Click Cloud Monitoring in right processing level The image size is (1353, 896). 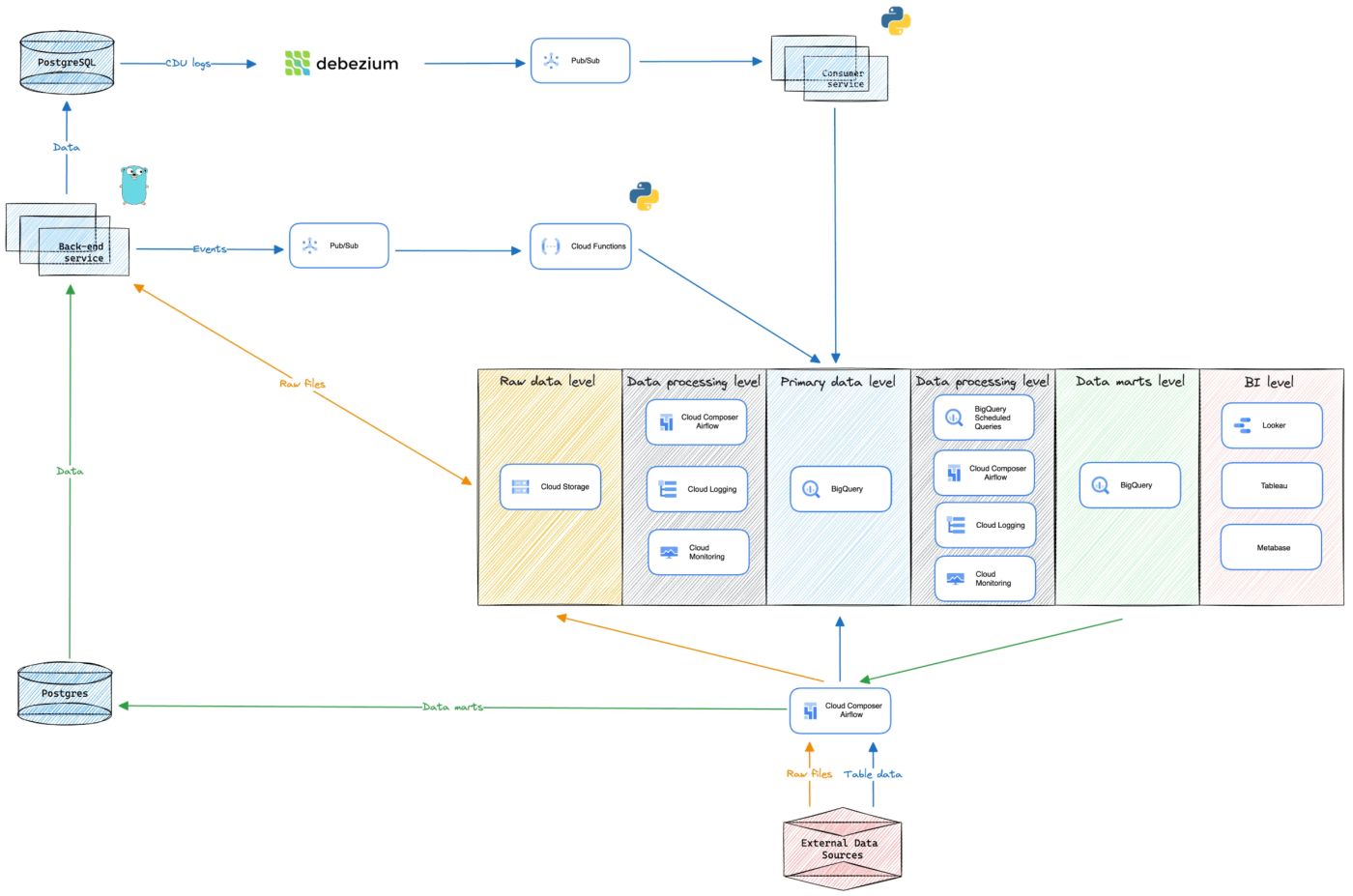[984, 578]
